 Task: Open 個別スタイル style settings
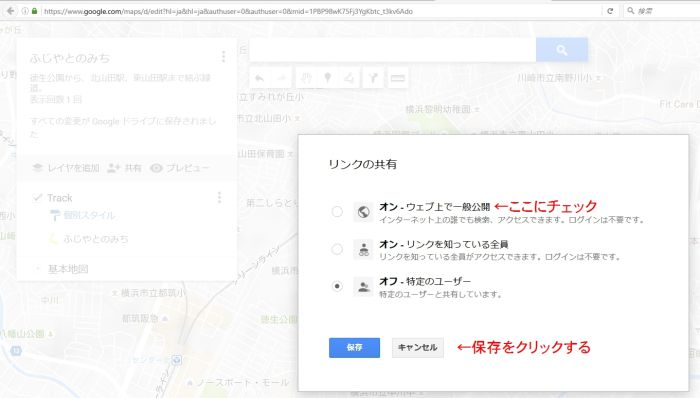pos(82,216)
